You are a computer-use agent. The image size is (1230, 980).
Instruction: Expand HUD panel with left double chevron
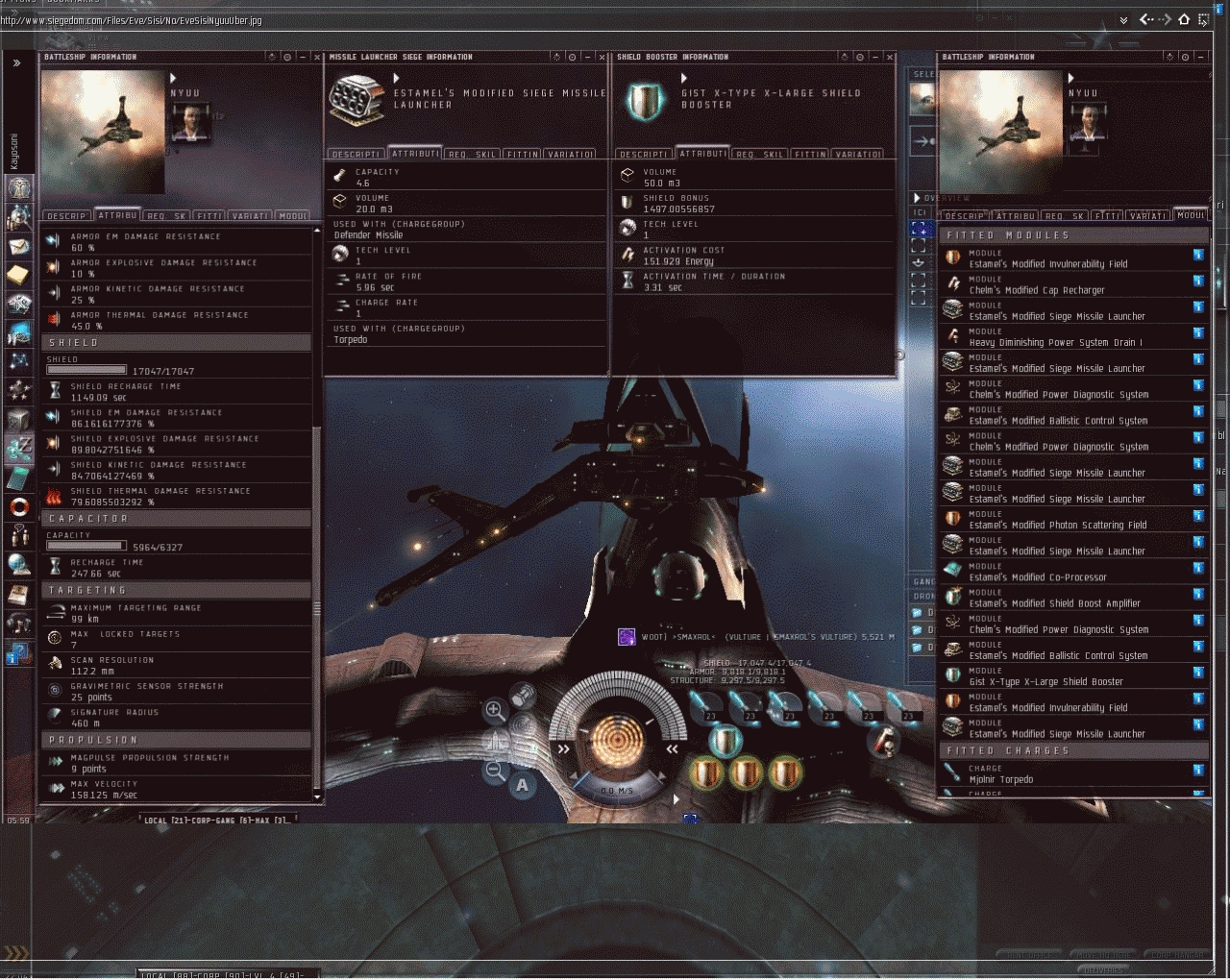coord(564,748)
